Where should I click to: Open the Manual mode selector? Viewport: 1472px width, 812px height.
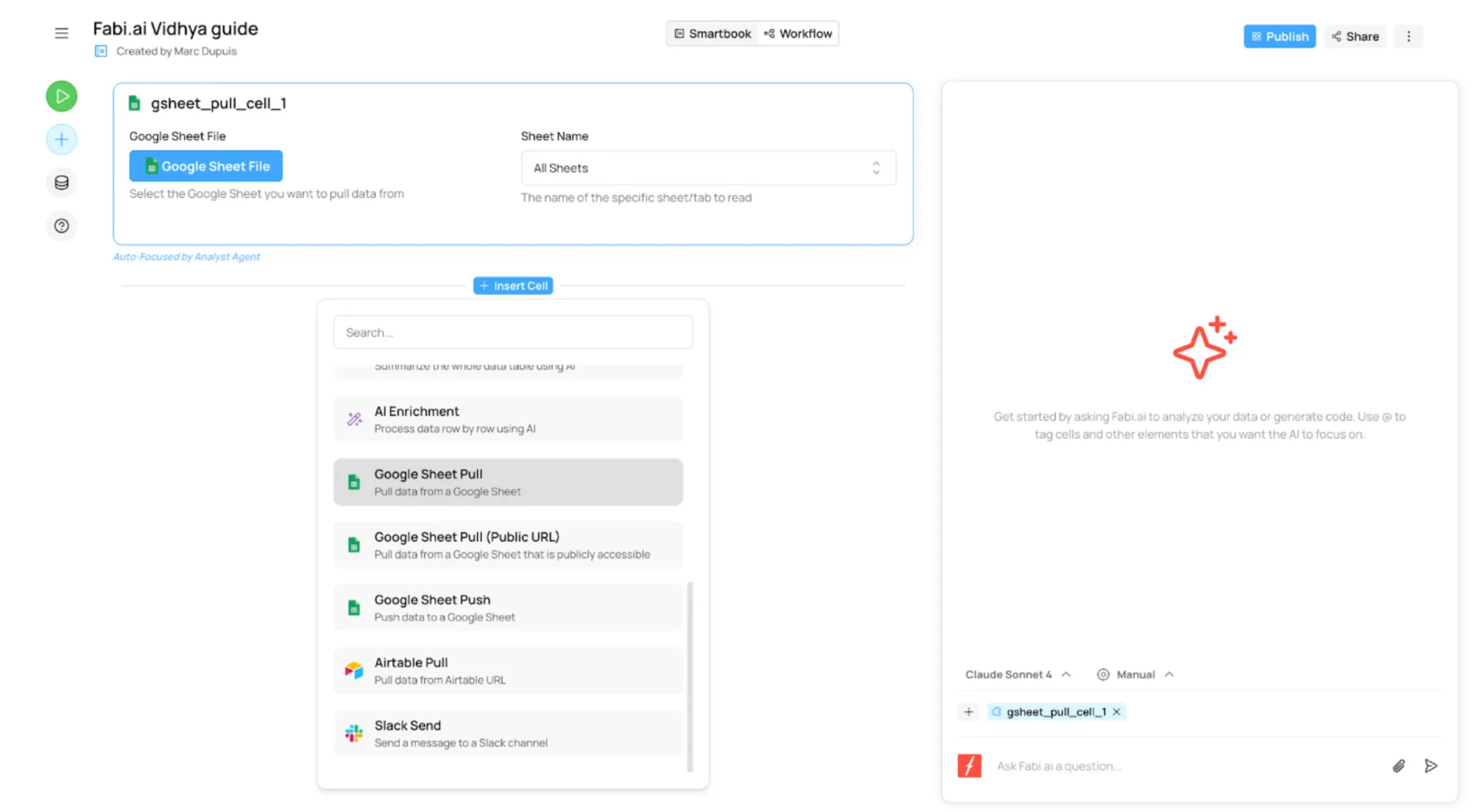(x=1136, y=675)
